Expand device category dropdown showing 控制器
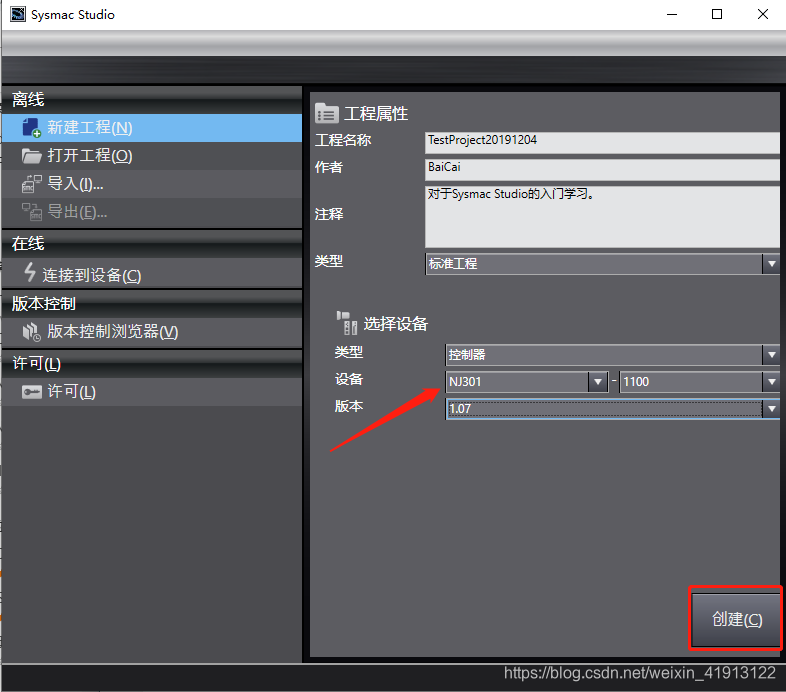This screenshot has width=786, height=692. coord(613,355)
